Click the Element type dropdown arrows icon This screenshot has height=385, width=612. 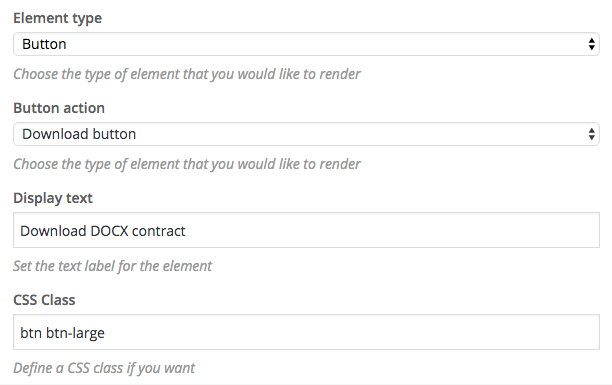(x=592, y=44)
